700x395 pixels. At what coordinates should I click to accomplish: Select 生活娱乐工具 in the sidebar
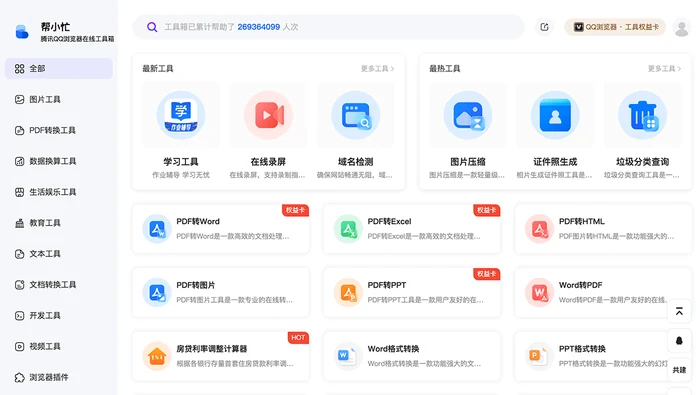point(59,192)
